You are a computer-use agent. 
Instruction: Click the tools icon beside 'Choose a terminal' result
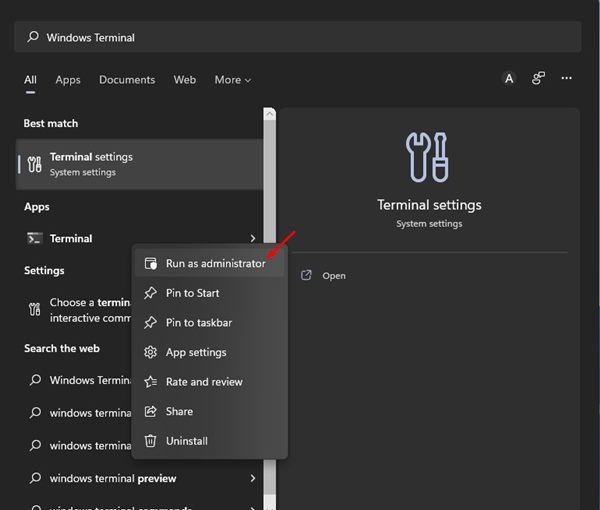pos(34,309)
